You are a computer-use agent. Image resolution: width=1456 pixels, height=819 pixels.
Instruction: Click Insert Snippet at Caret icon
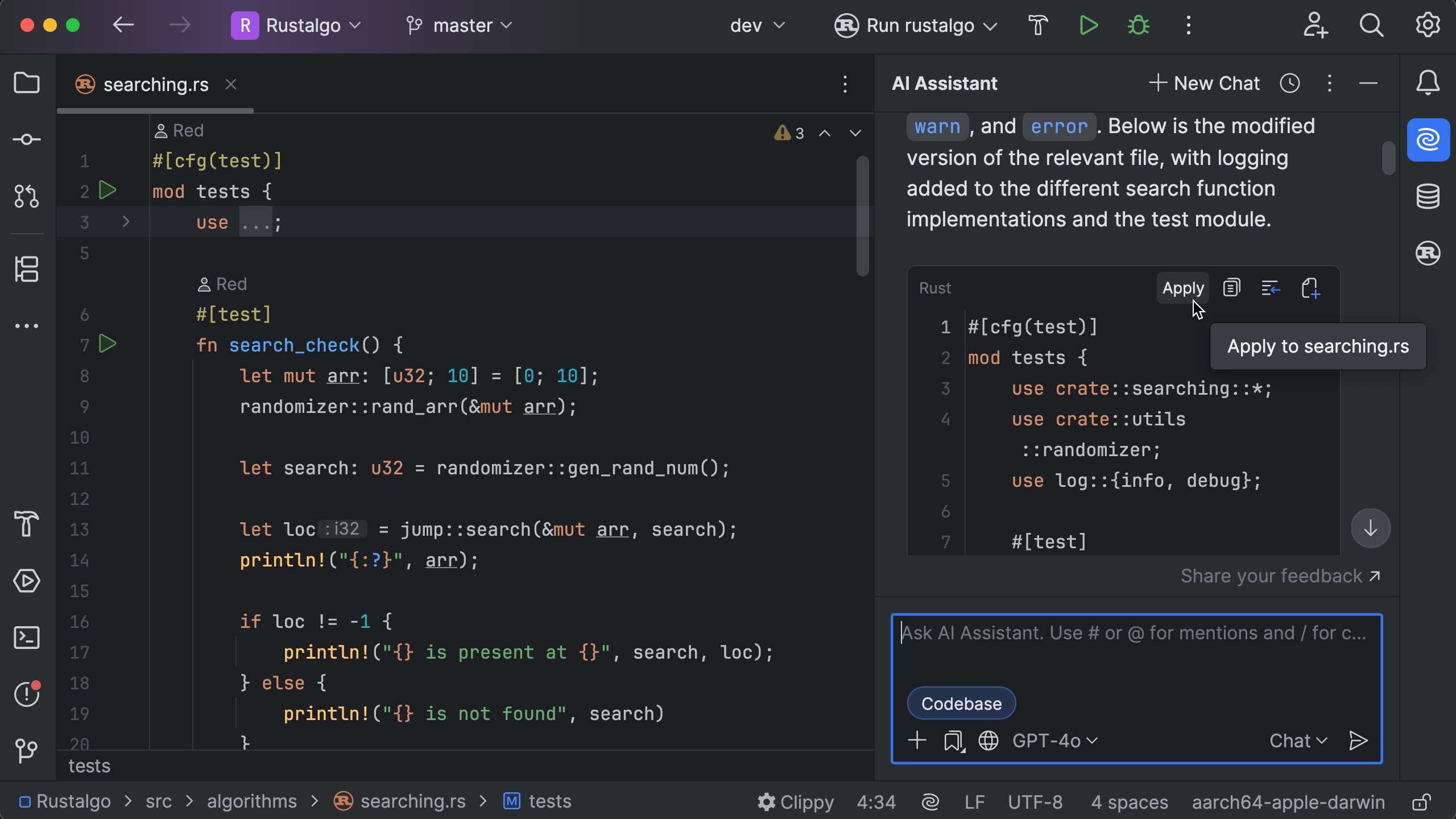pos(1271,288)
